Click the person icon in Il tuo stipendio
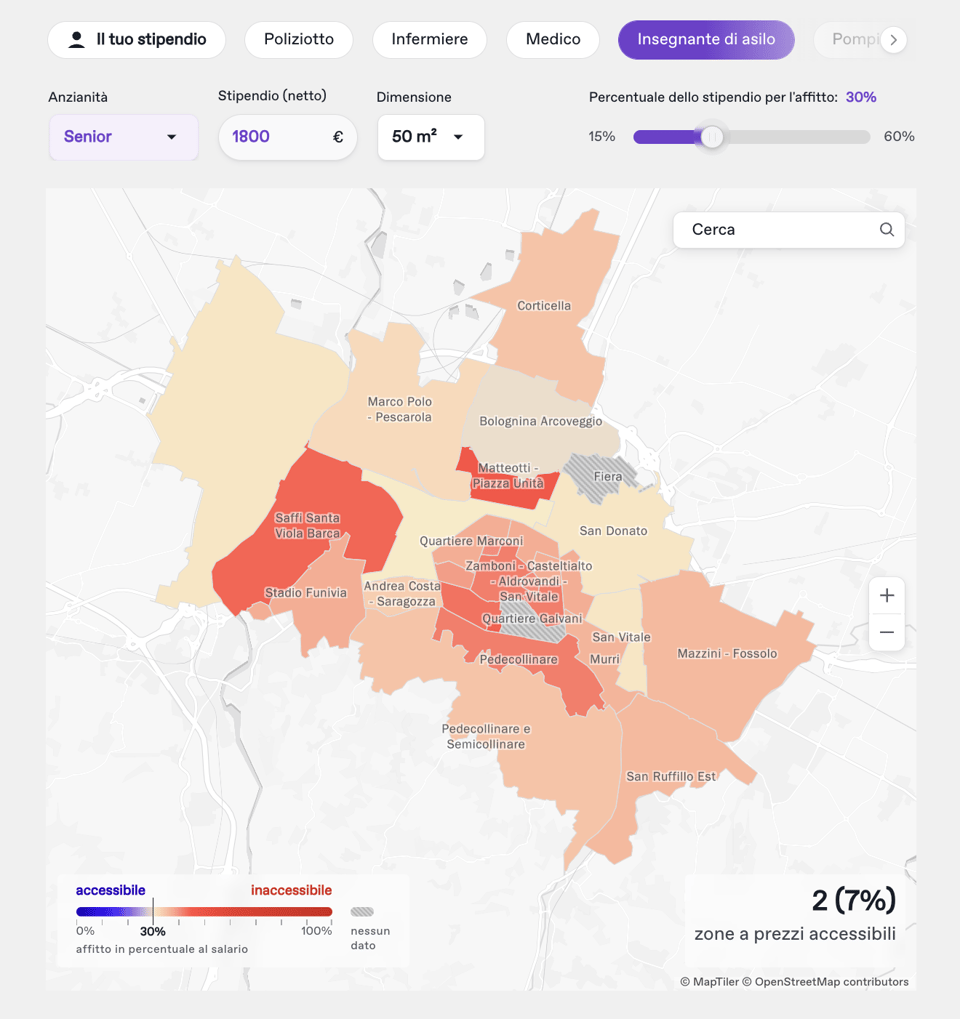 tap(76, 40)
